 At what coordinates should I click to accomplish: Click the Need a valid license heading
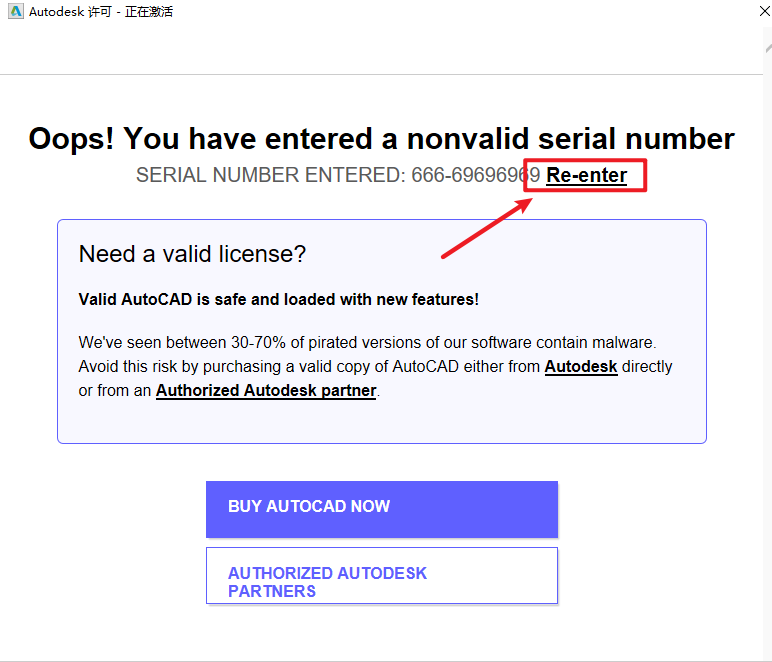tap(192, 254)
